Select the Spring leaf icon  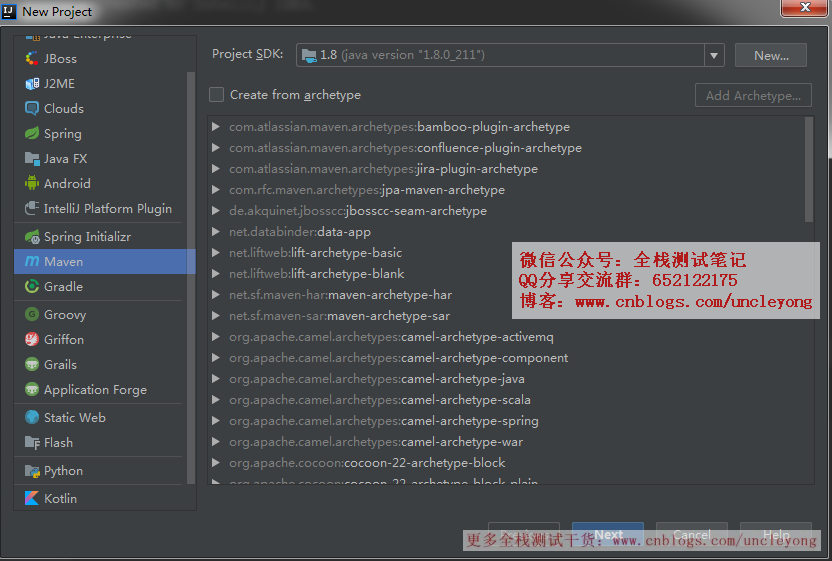[x=32, y=133]
